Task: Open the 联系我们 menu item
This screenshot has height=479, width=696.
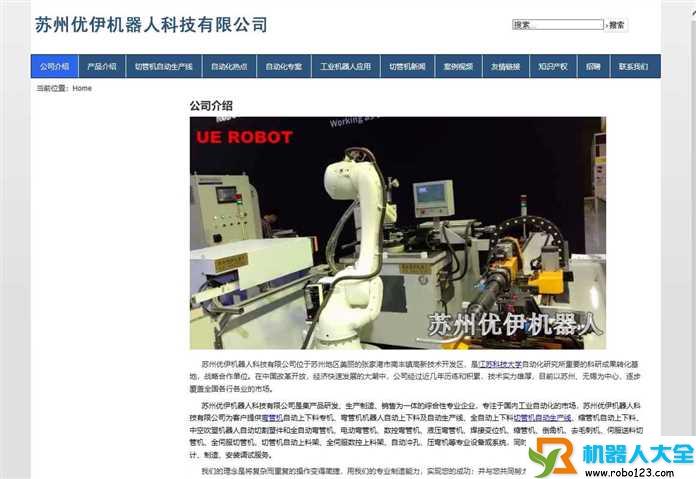Action: 634,66
